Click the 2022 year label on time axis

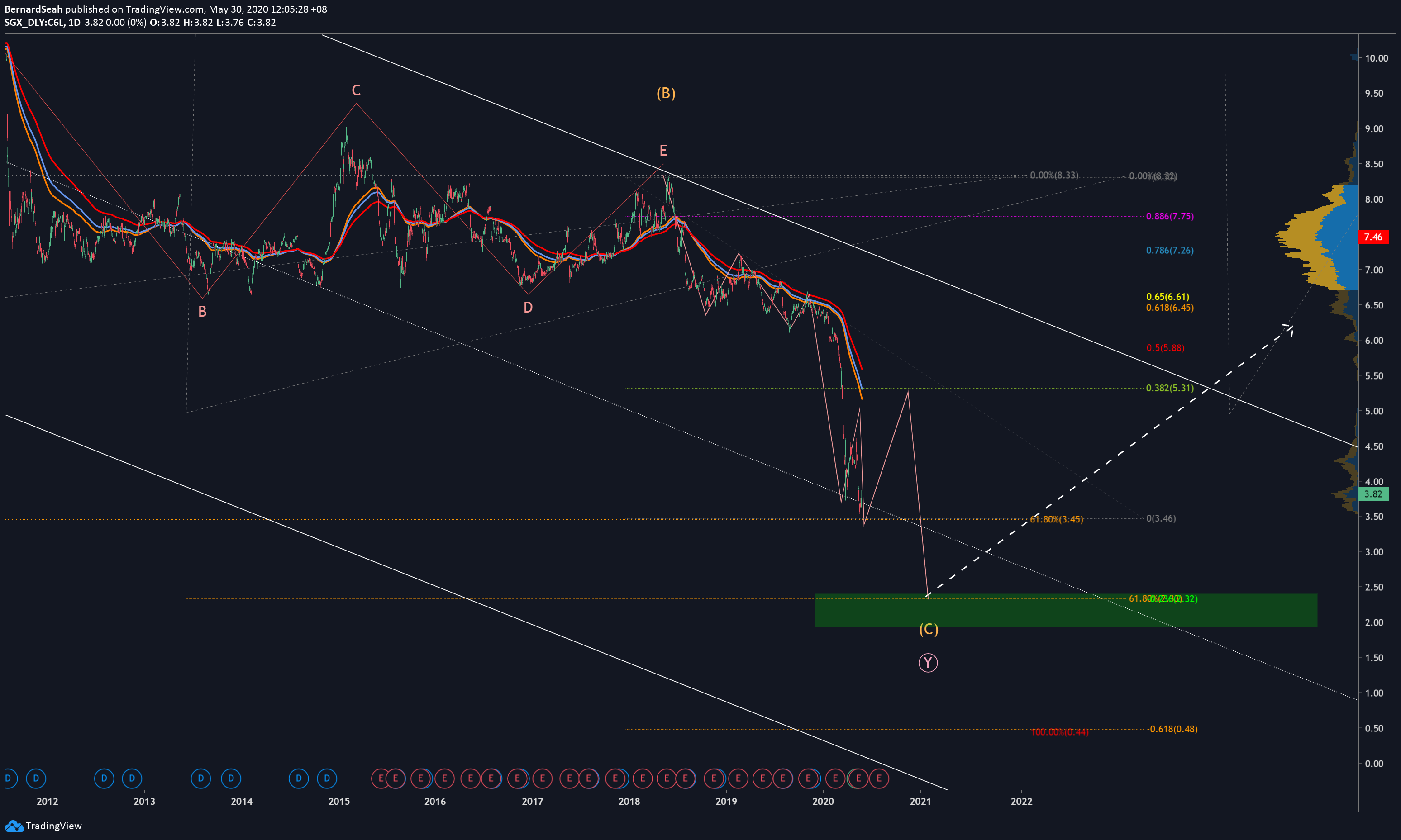coord(1022,801)
